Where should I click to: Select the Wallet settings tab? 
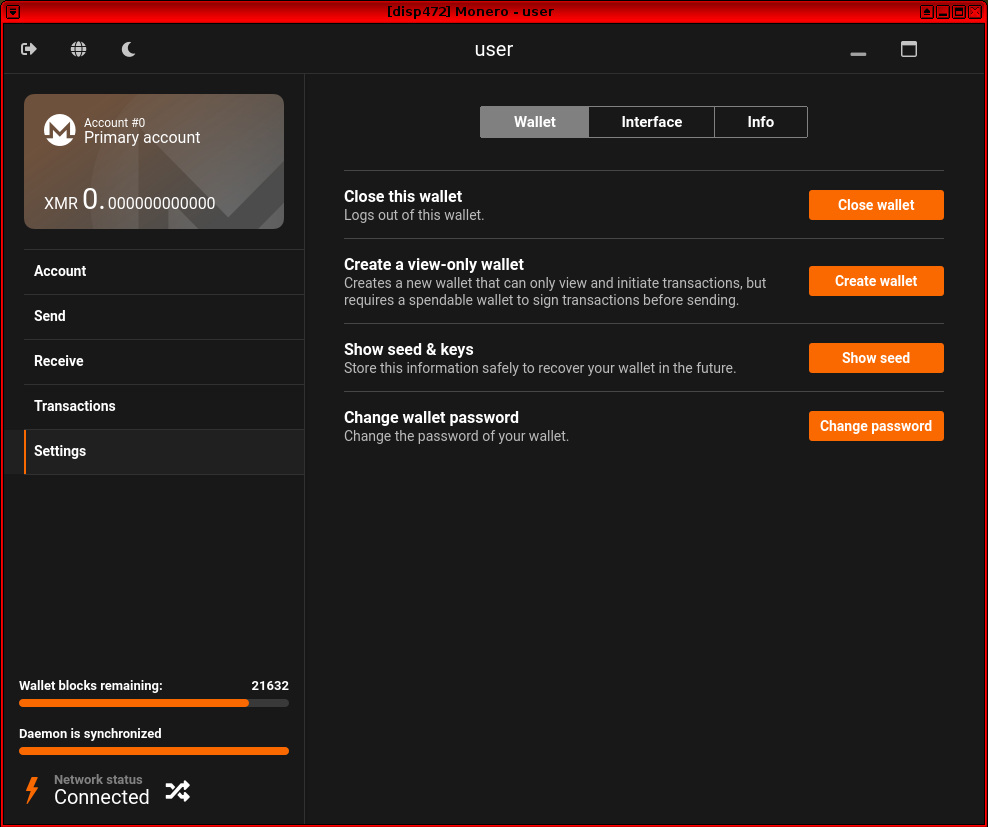point(534,122)
